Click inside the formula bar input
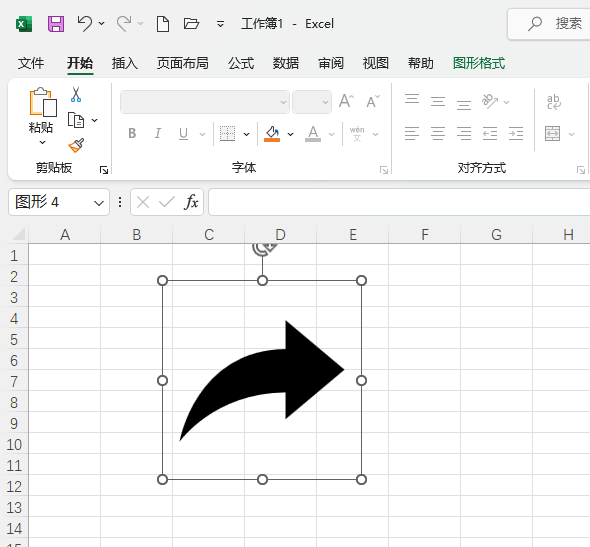Viewport: 590px width, 547px height. click(x=399, y=202)
